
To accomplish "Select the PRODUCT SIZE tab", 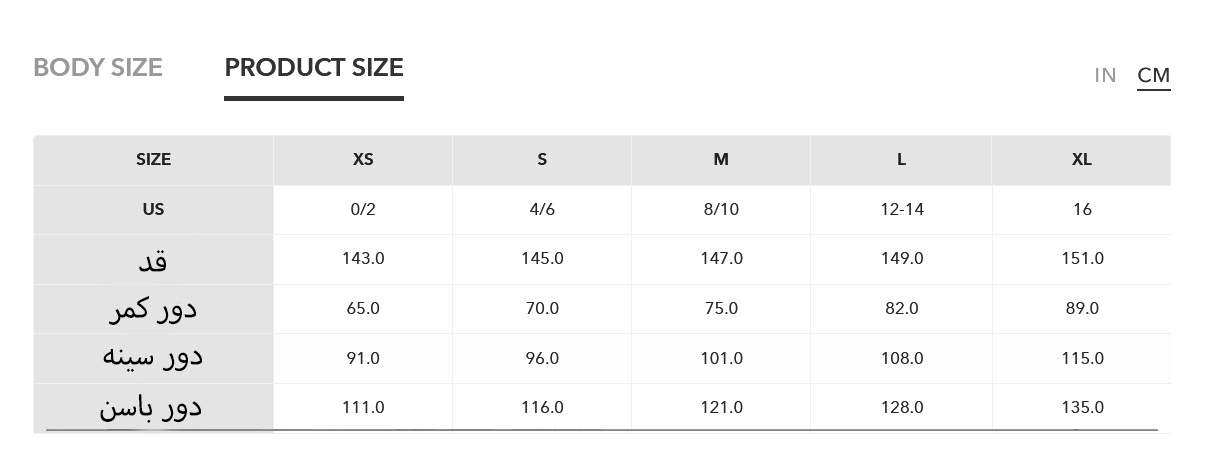I will click(314, 68).
